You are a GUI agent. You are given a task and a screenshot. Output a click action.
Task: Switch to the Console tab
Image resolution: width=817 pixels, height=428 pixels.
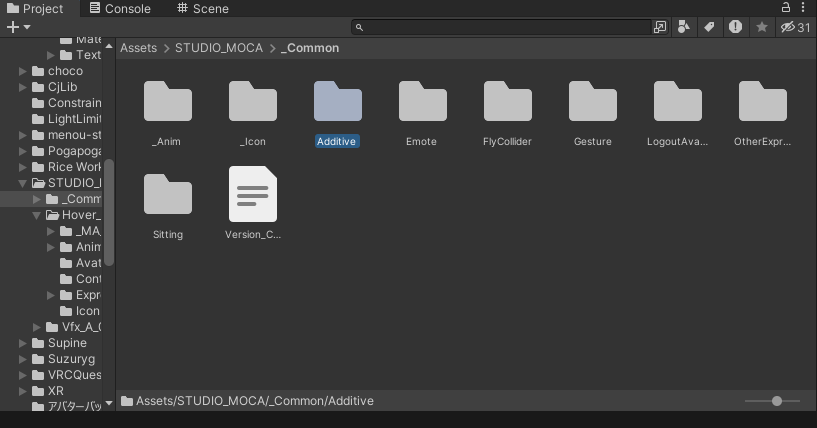tap(119, 8)
